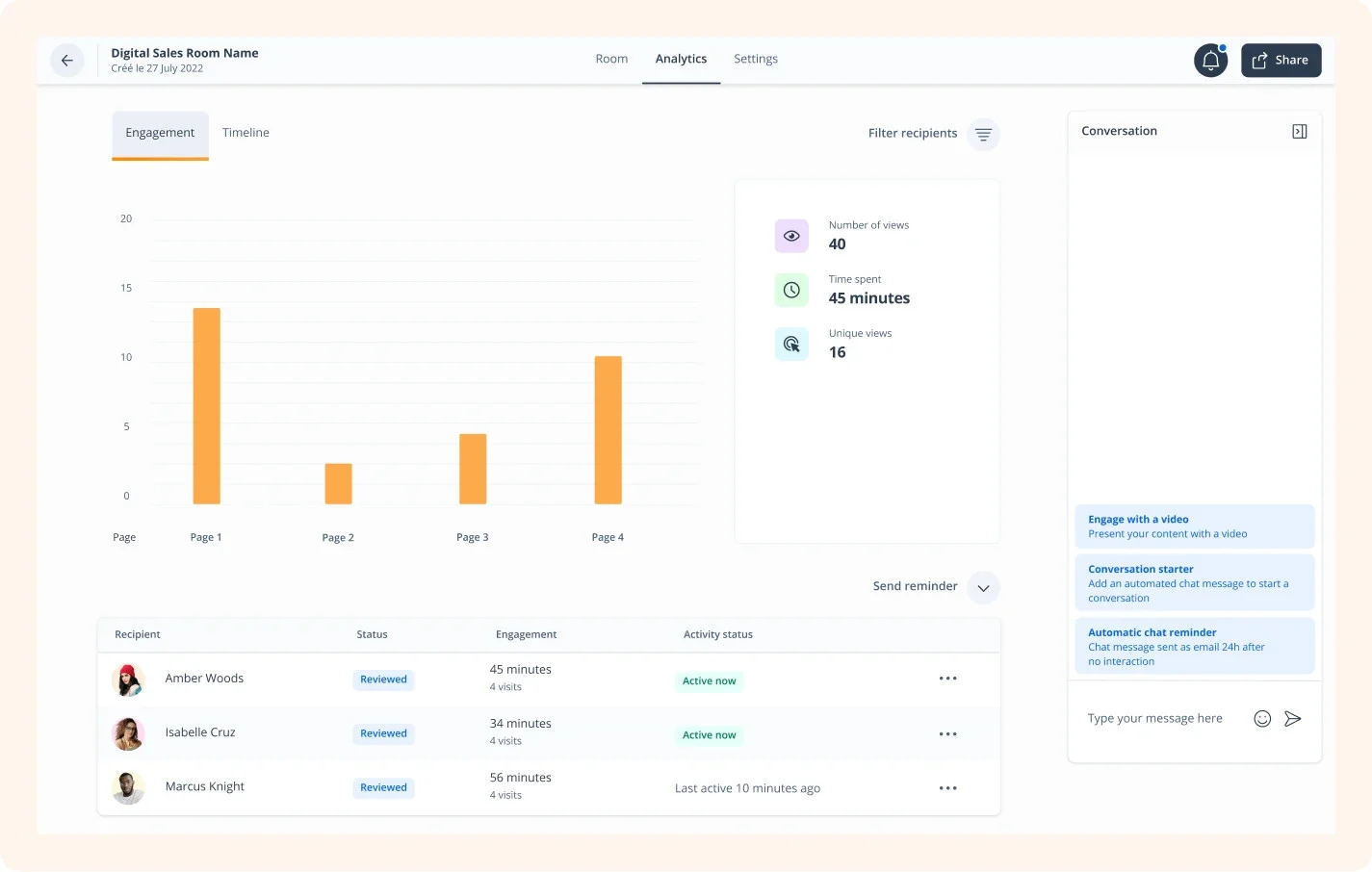This screenshot has height=872, width=1372.
Task: Click the Filter recipients funnel icon
Action: 982,134
